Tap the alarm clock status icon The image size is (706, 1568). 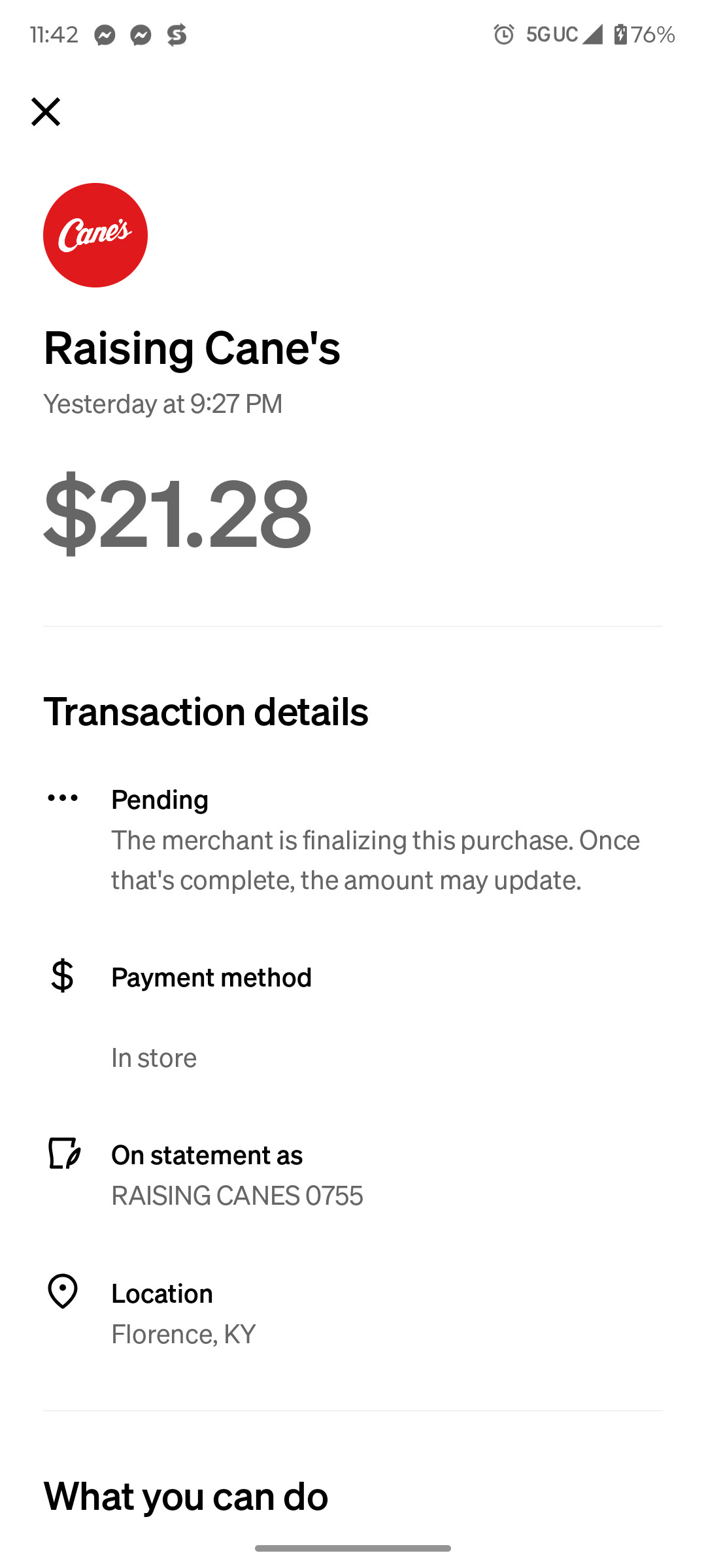(x=504, y=34)
